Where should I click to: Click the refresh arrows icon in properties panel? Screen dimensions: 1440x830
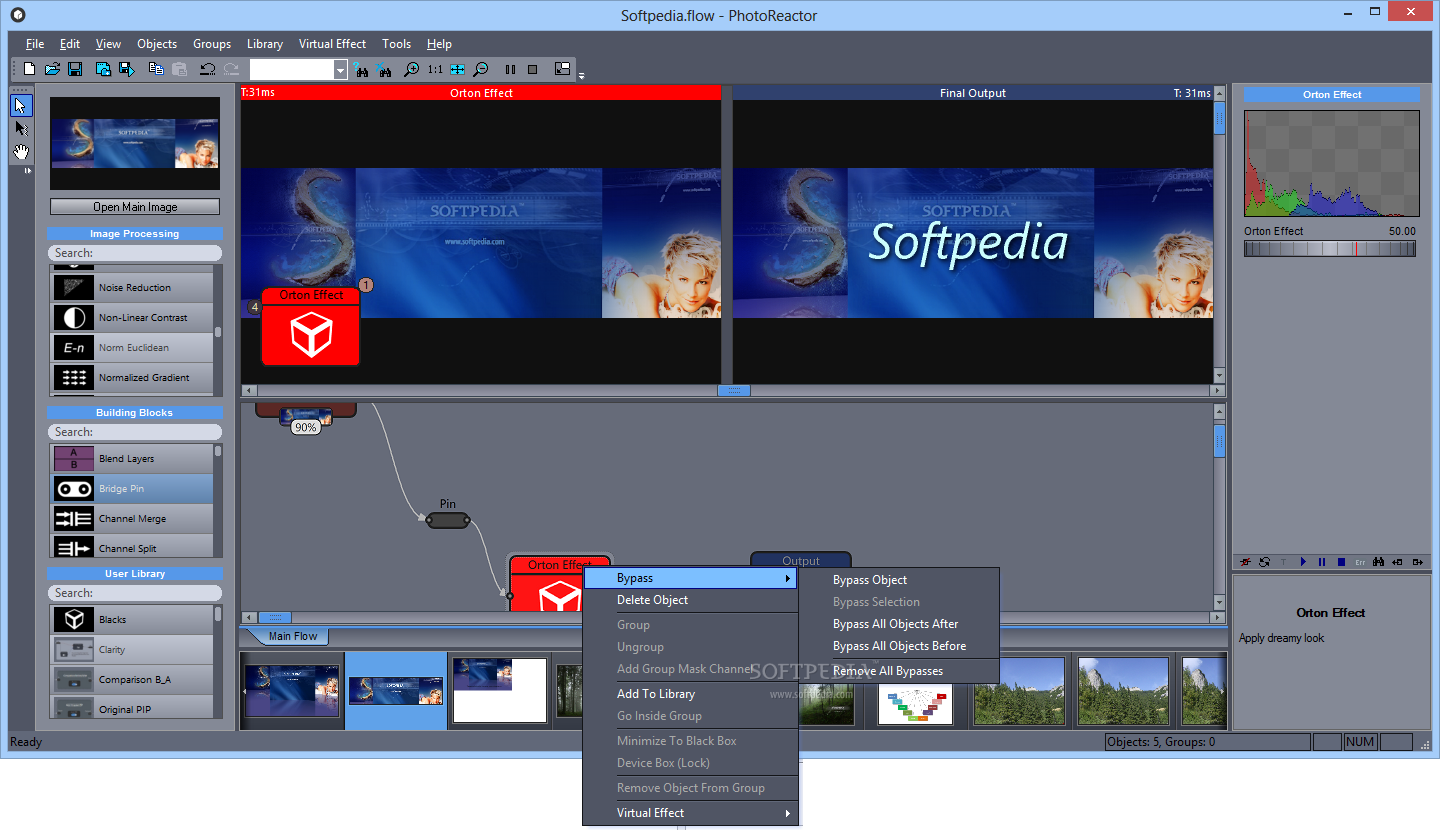coord(1265,562)
